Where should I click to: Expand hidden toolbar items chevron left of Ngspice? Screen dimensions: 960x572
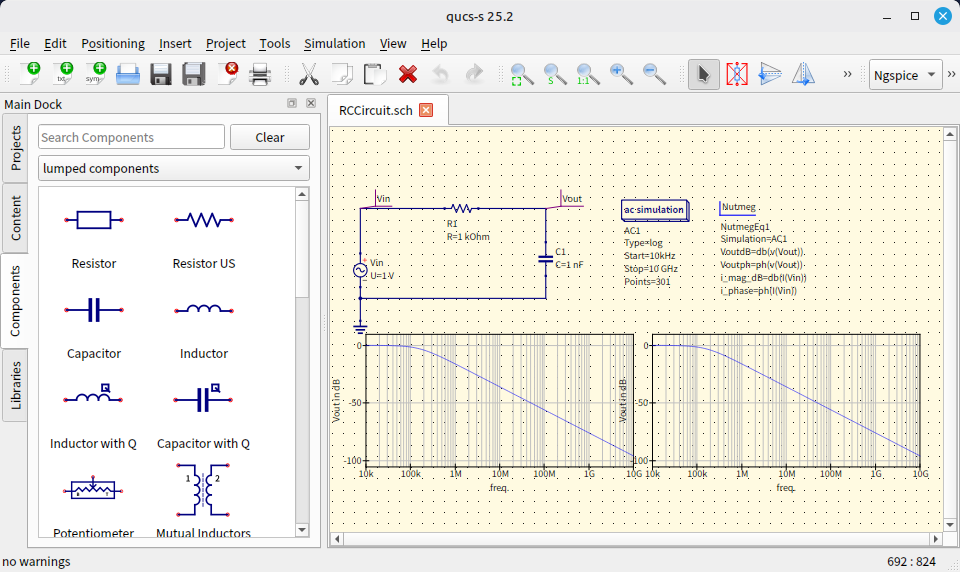[848, 75]
